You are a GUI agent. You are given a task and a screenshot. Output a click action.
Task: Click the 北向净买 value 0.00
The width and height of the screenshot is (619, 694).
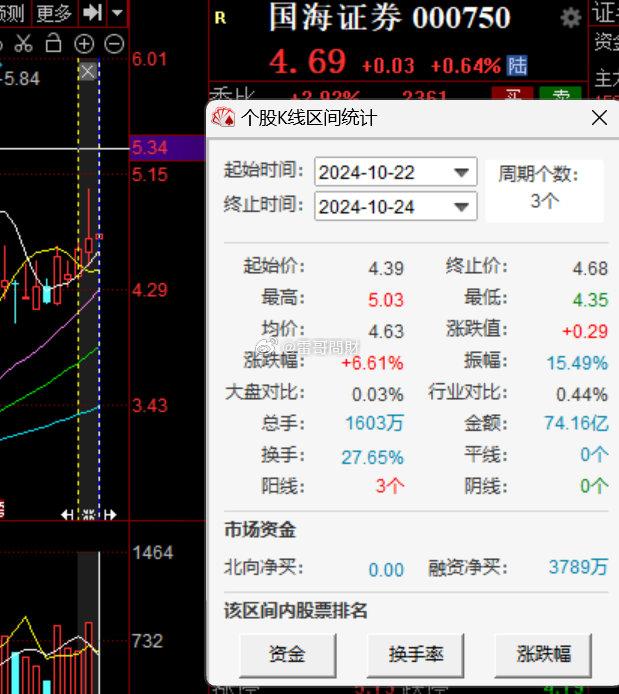click(386, 570)
